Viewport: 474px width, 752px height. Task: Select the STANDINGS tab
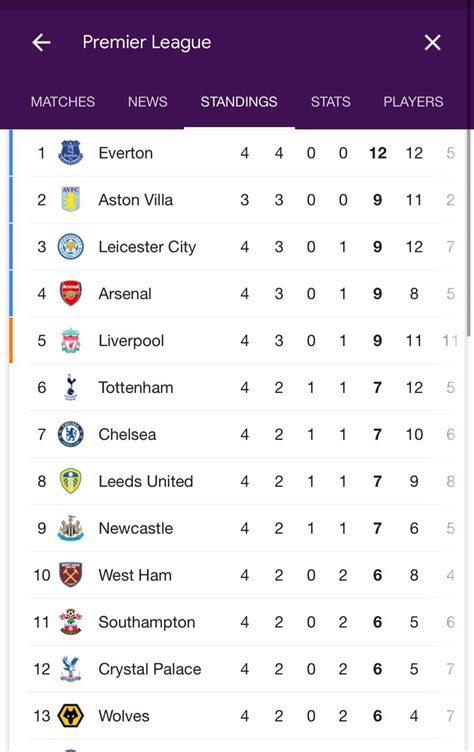click(239, 102)
